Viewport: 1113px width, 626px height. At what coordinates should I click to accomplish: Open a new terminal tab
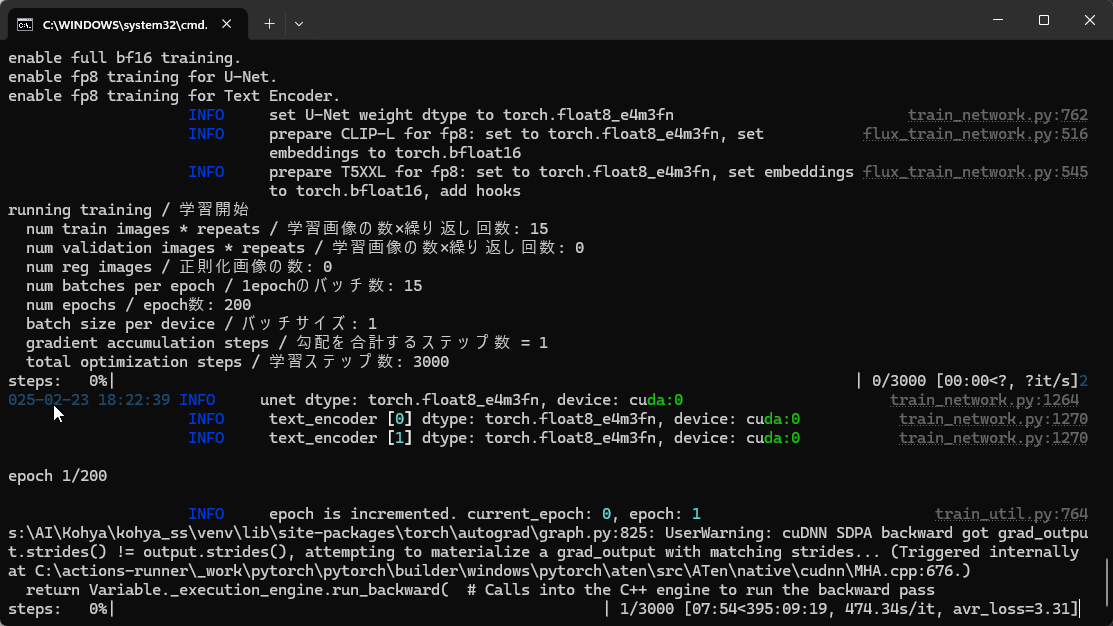pos(269,24)
